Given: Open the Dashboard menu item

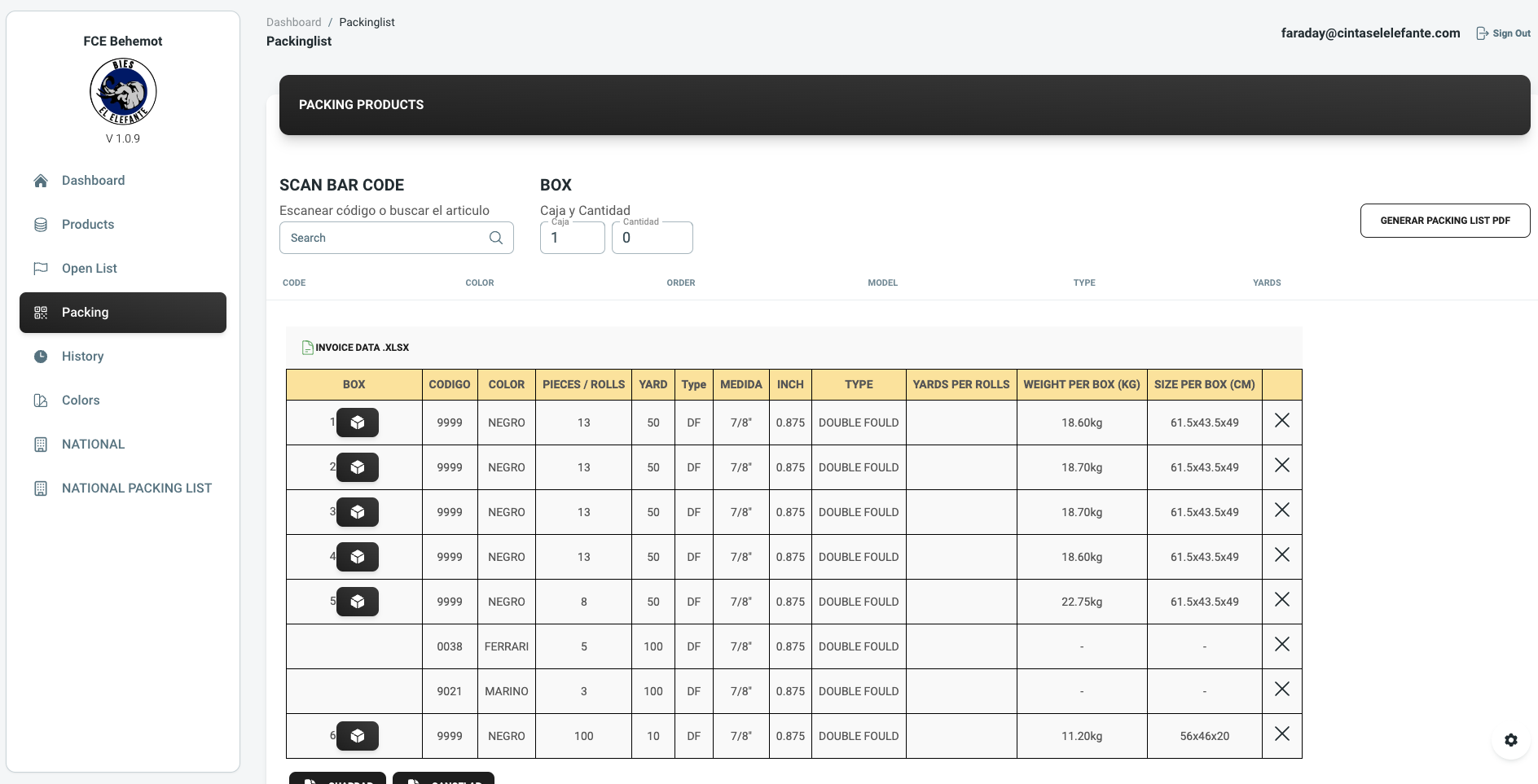Looking at the screenshot, I should click(x=93, y=181).
